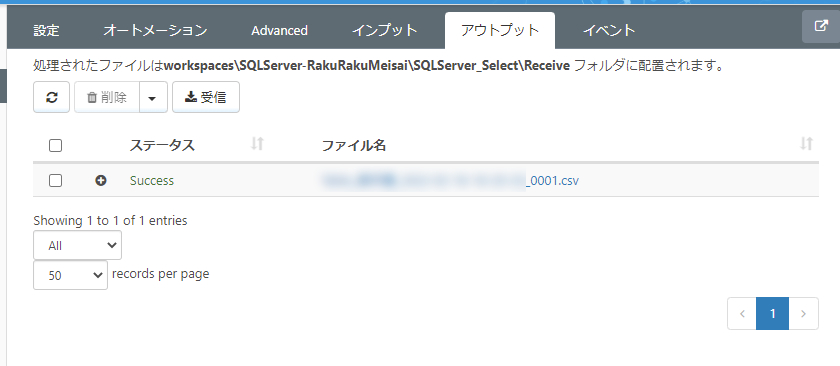
Task: Expand row details with plus icon
Action: tap(101, 181)
